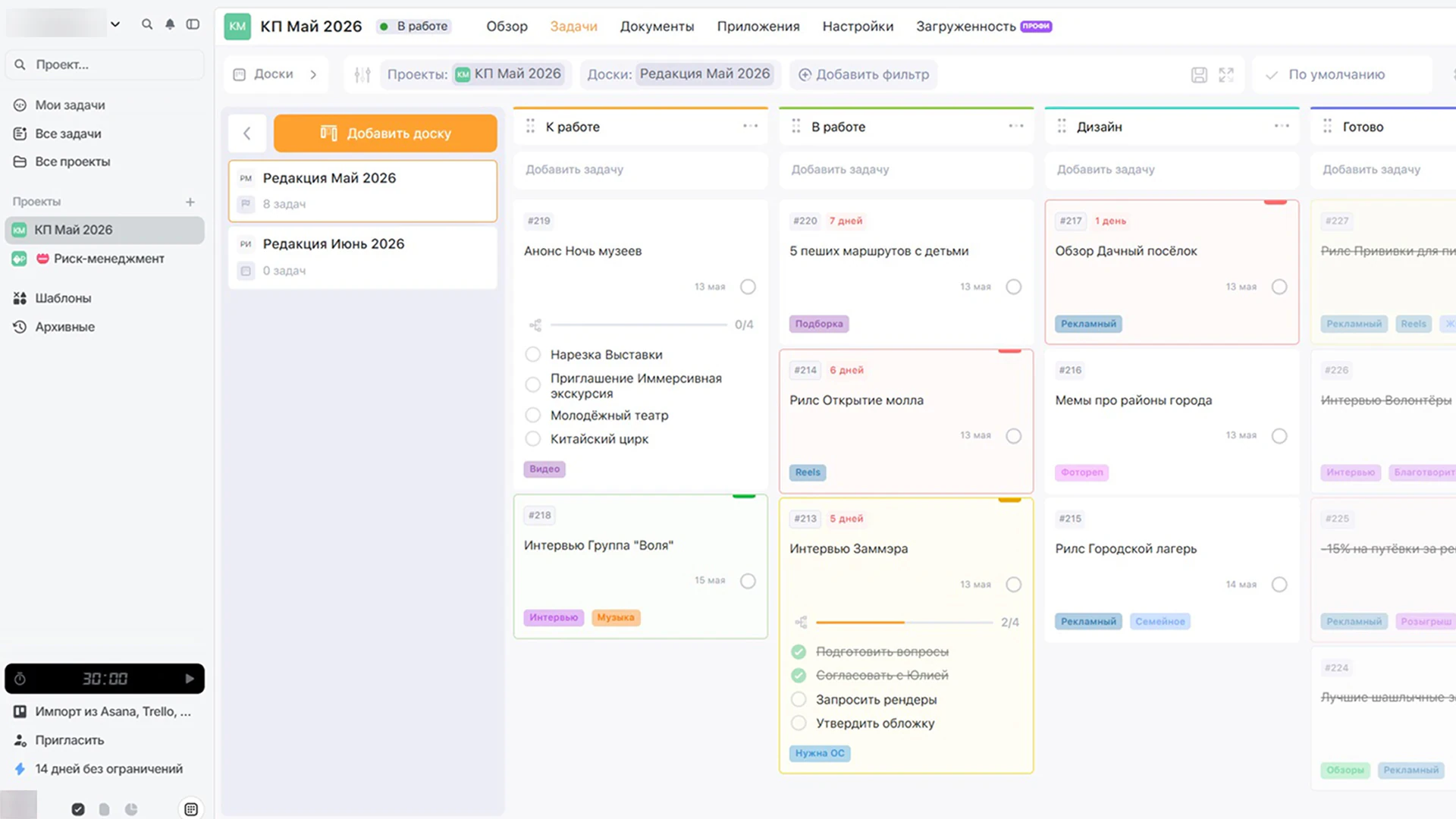This screenshot has height=819, width=1456.
Task: Check off subtask Запросить рендеры
Action: (799, 699)
